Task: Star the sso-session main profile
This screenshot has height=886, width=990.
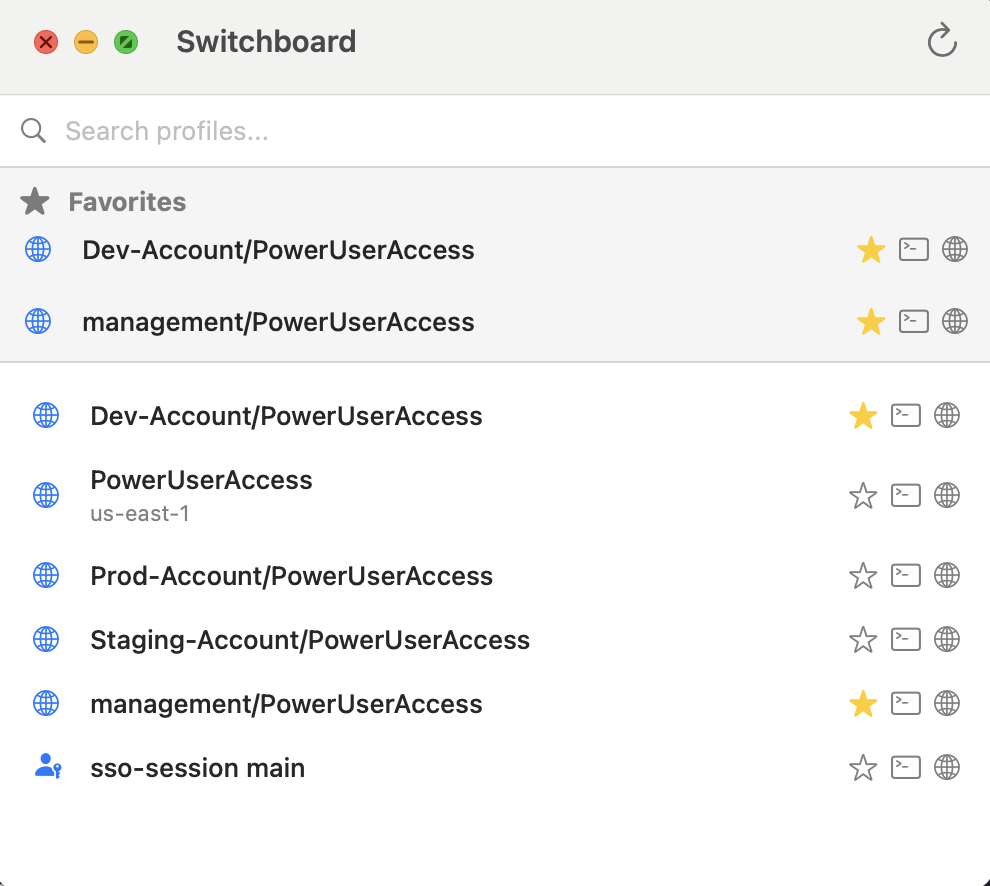Action: tap(863, 767)
